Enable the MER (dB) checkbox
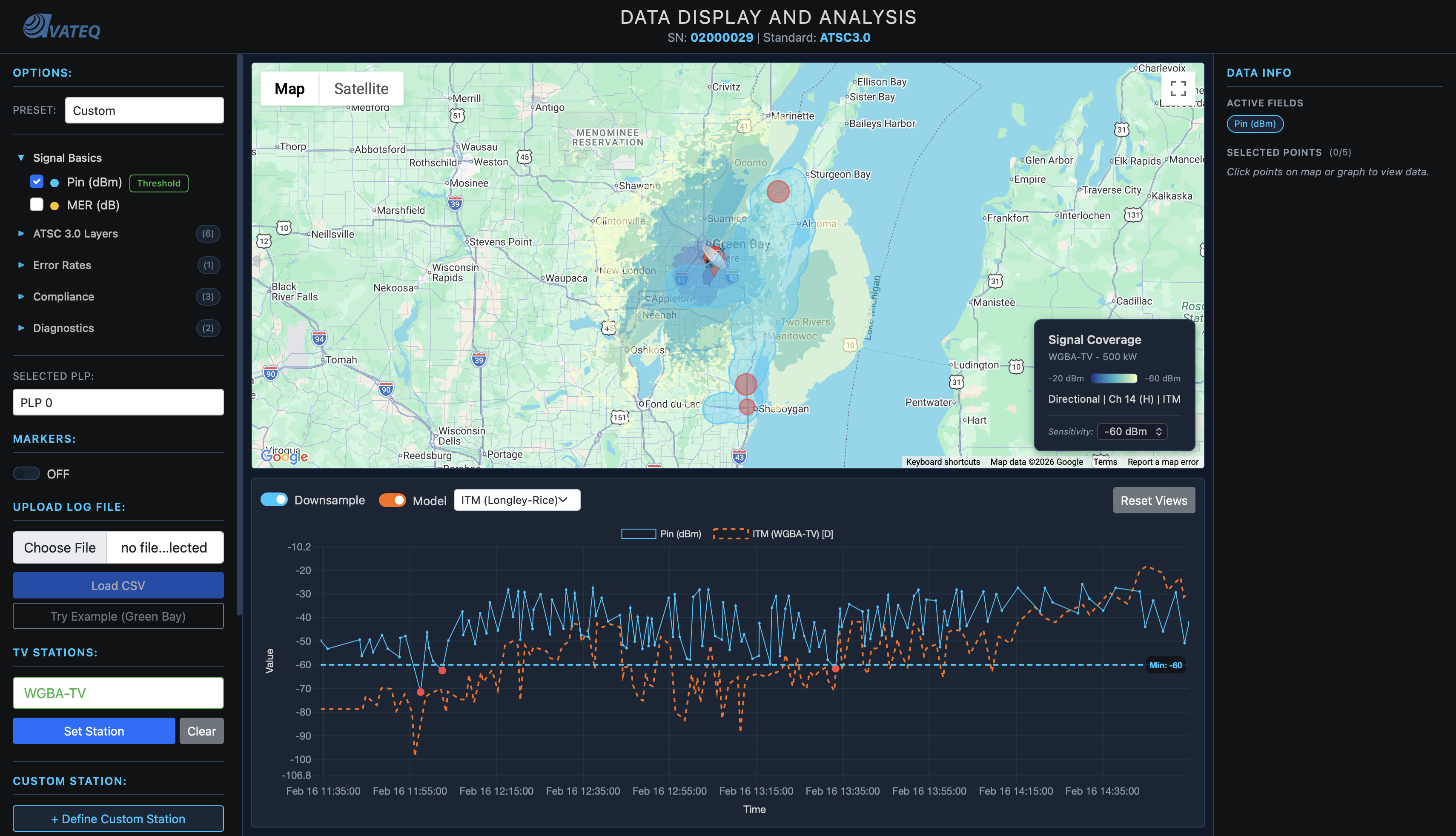1456x836 pixels. pyautogui.click(x=37, y=204)
